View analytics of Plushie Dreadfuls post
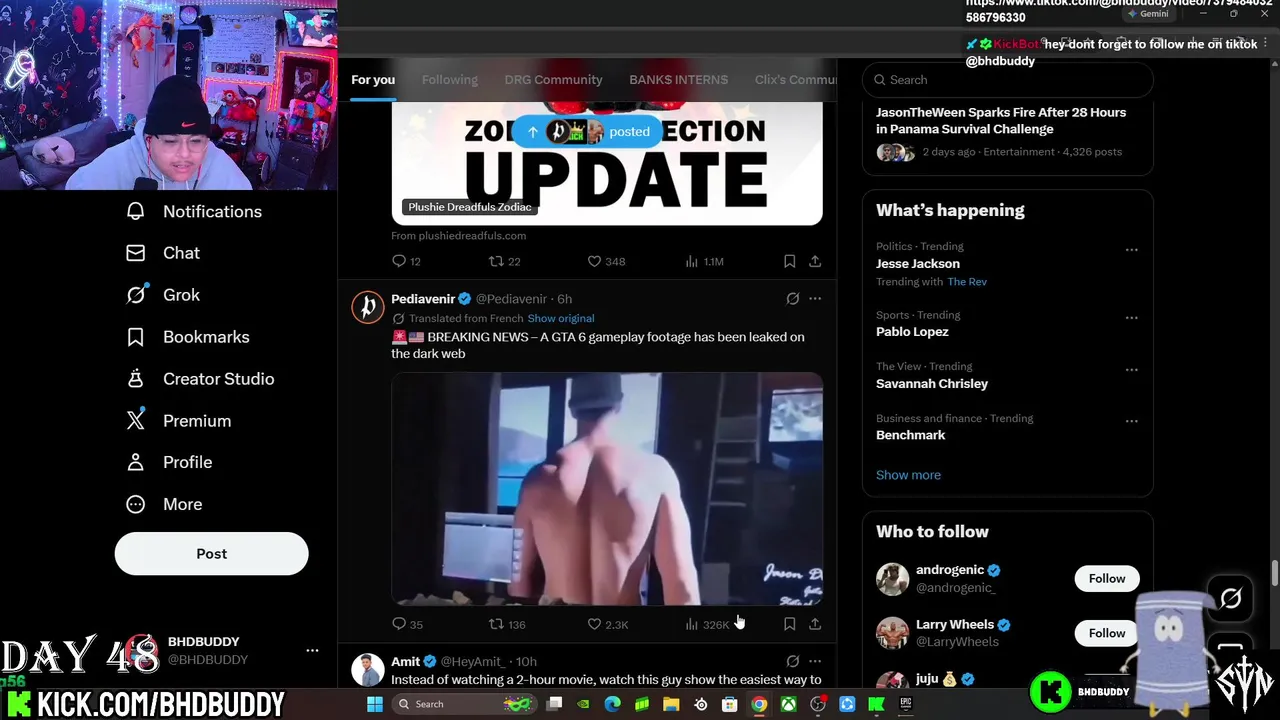Screen dimensions: 1280x720 point(704,261)
